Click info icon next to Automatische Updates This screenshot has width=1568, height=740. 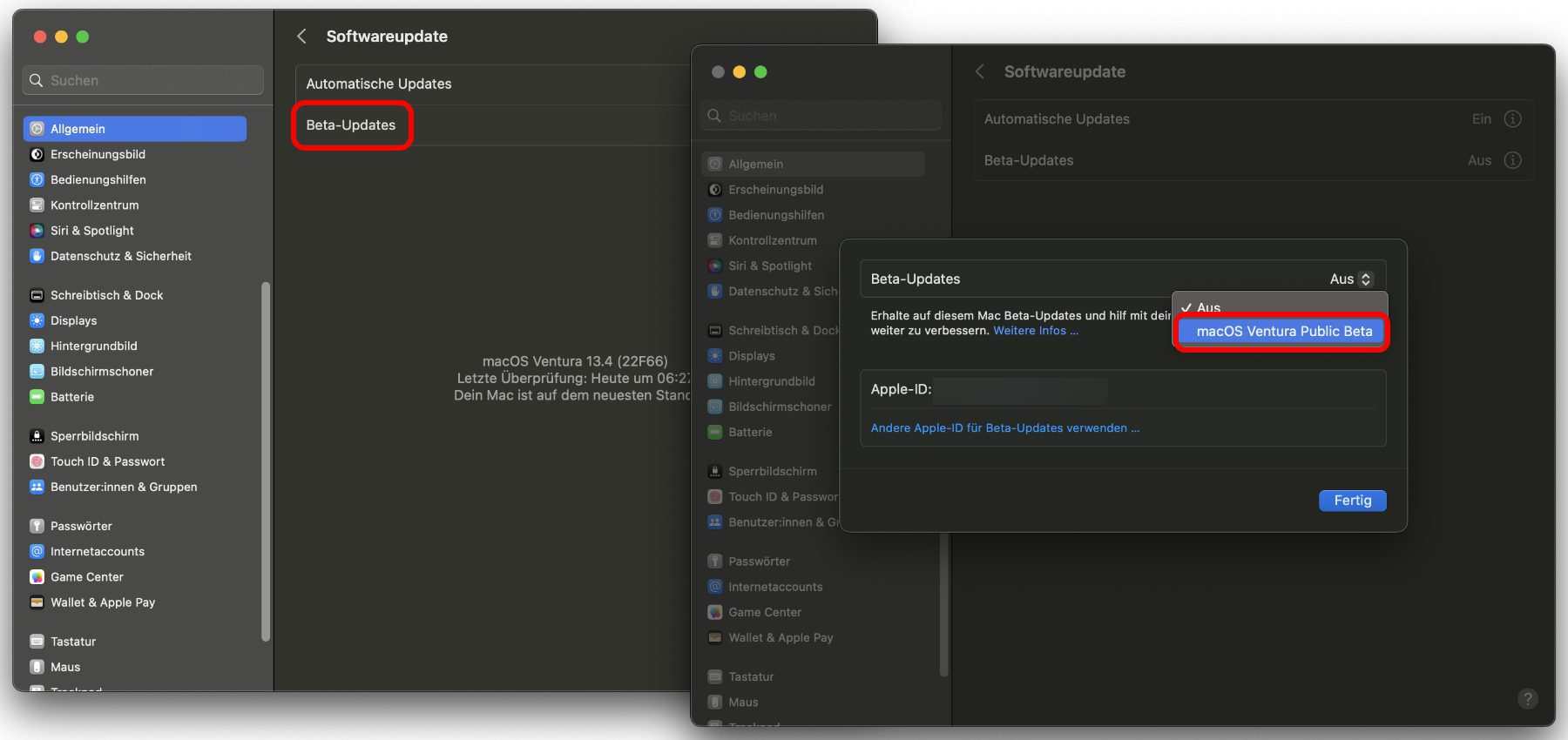coord(1512,119)
